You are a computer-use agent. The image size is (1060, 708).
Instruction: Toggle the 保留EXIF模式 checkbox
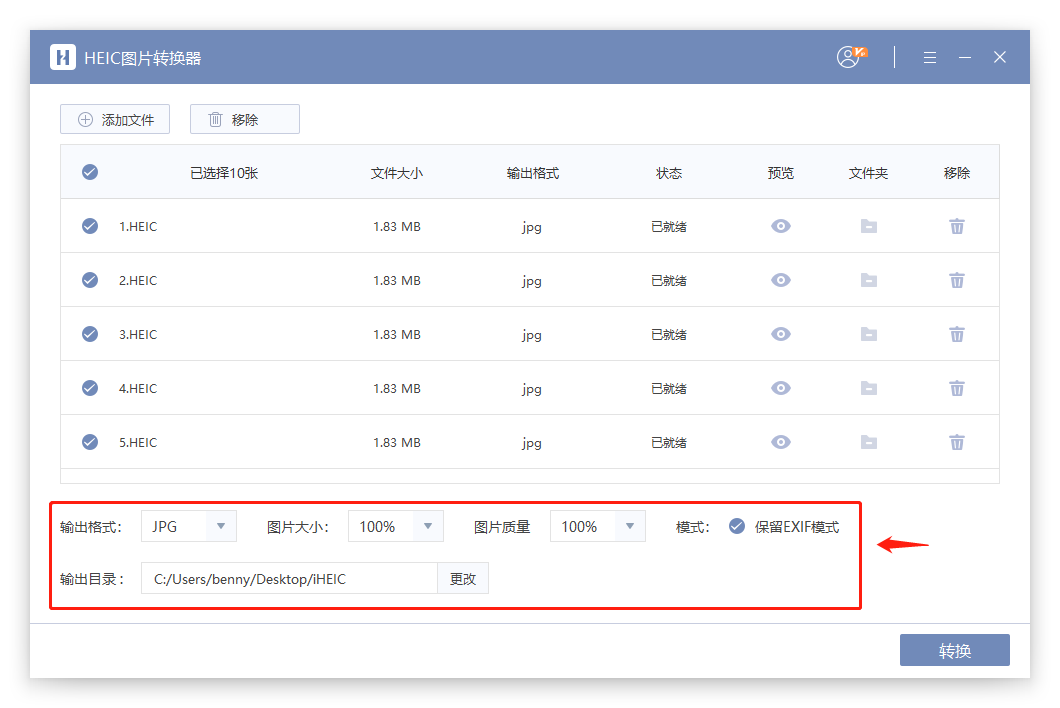click(737, 526)
